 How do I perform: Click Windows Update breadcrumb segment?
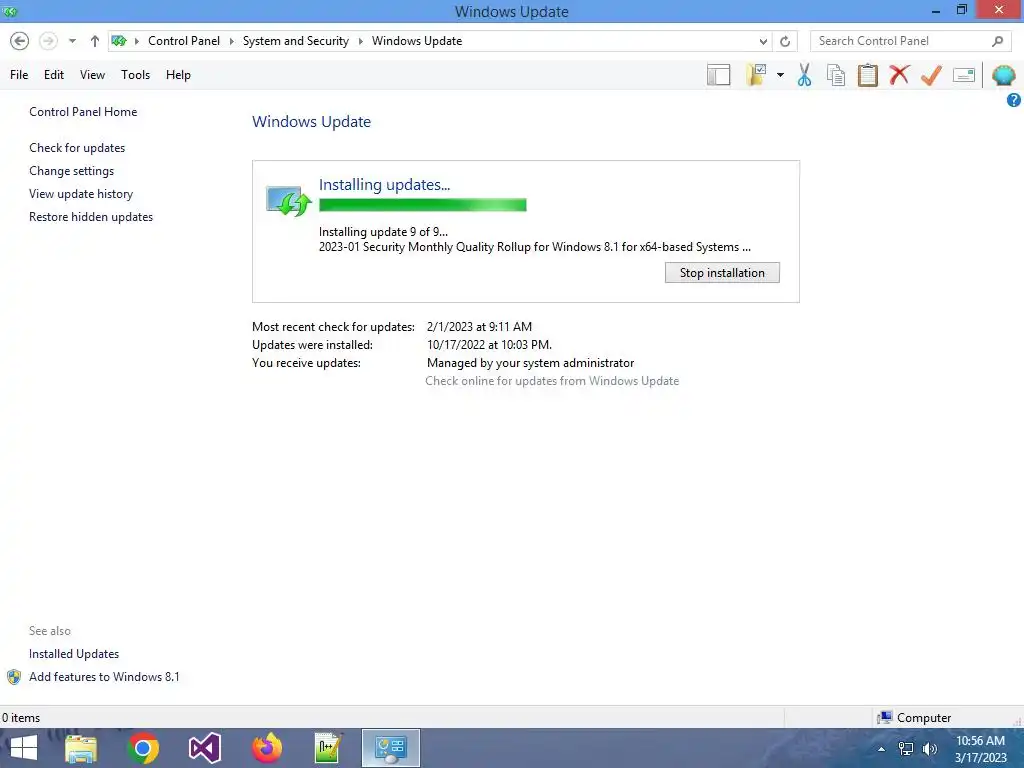pos(417,41)
